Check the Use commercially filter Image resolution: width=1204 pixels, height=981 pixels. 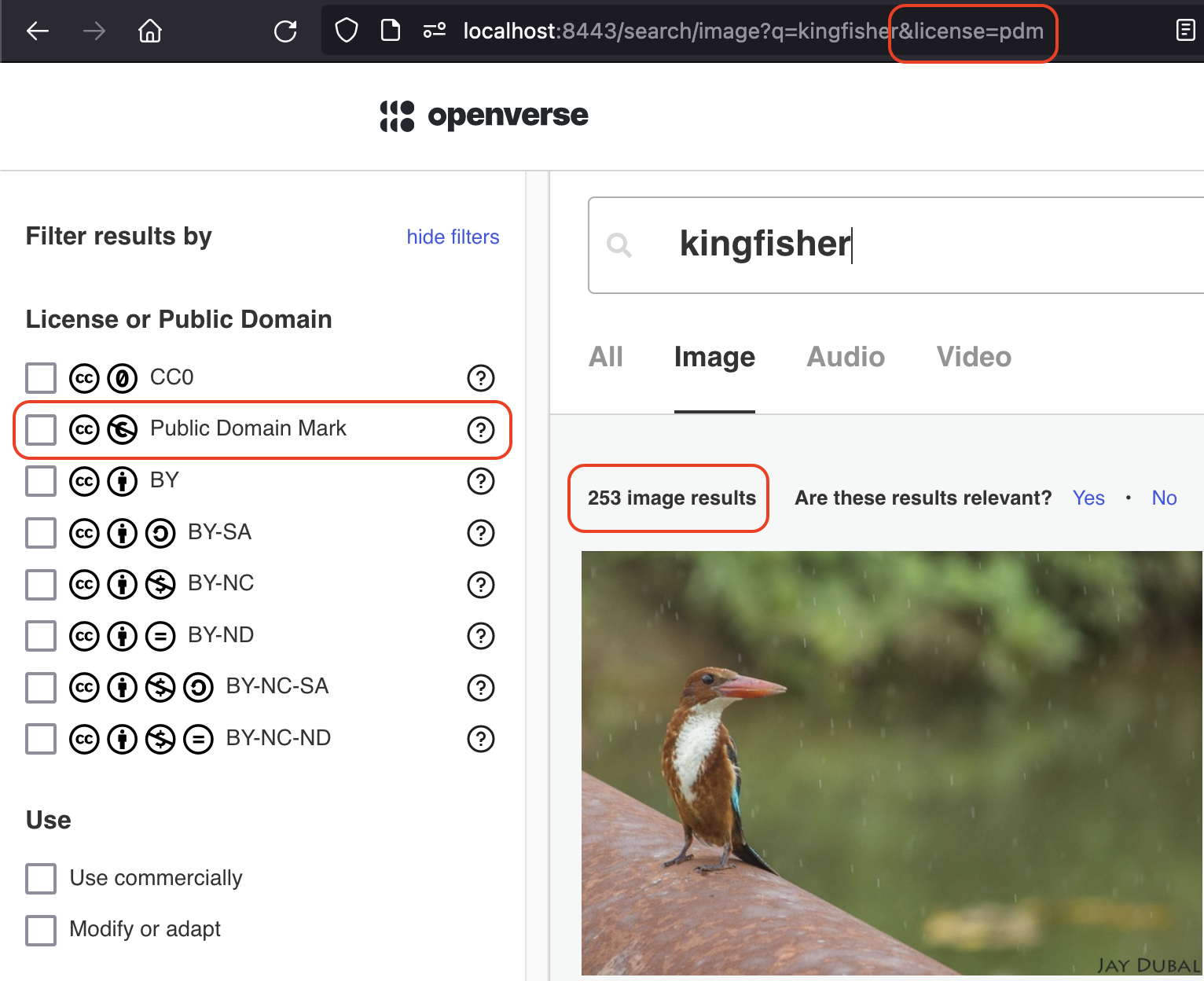coord(40,879)
